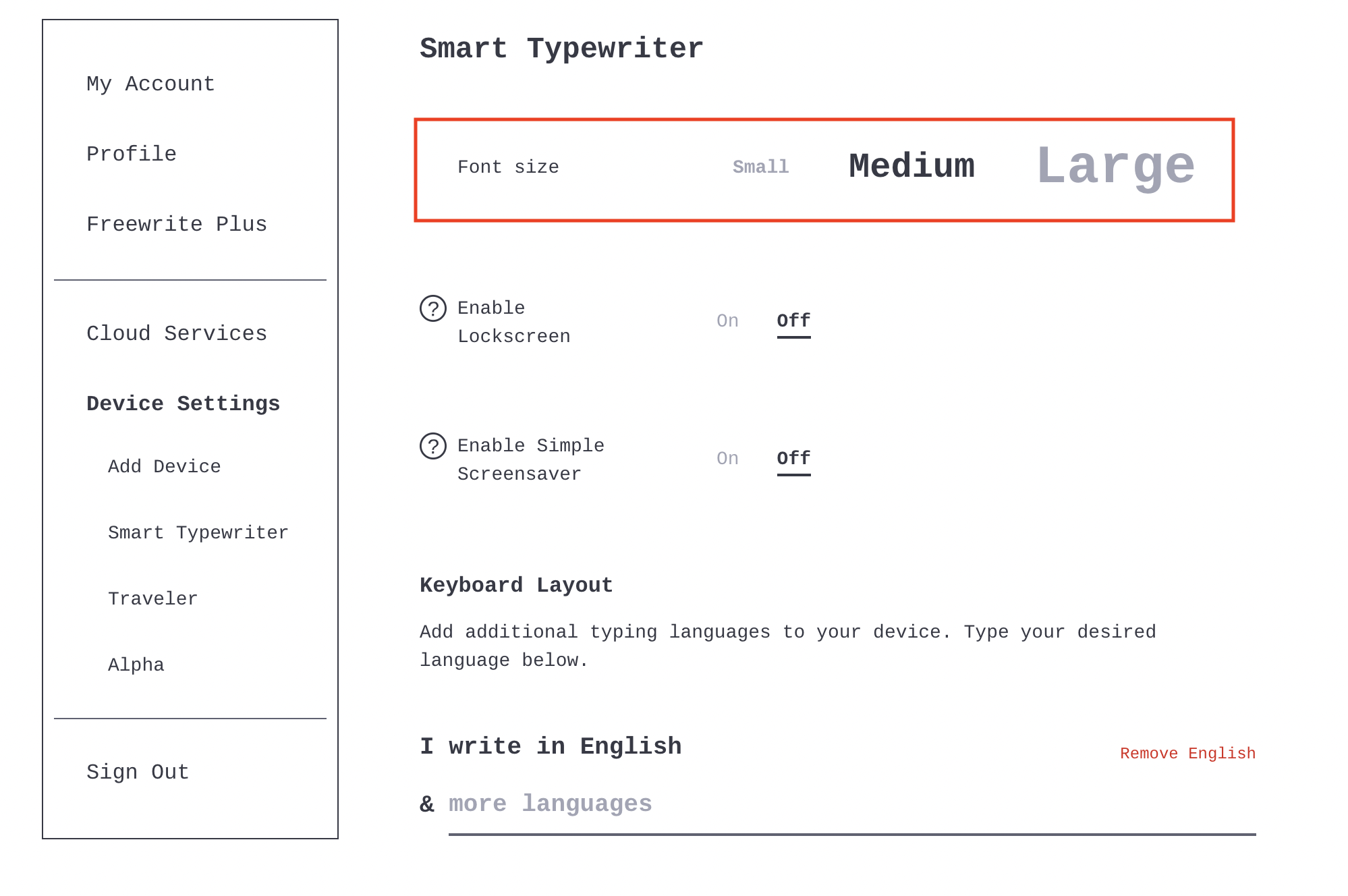Select Smart Typewriter in sidebar
This screenshot has width=1348, height=896.
click(198, 532)
